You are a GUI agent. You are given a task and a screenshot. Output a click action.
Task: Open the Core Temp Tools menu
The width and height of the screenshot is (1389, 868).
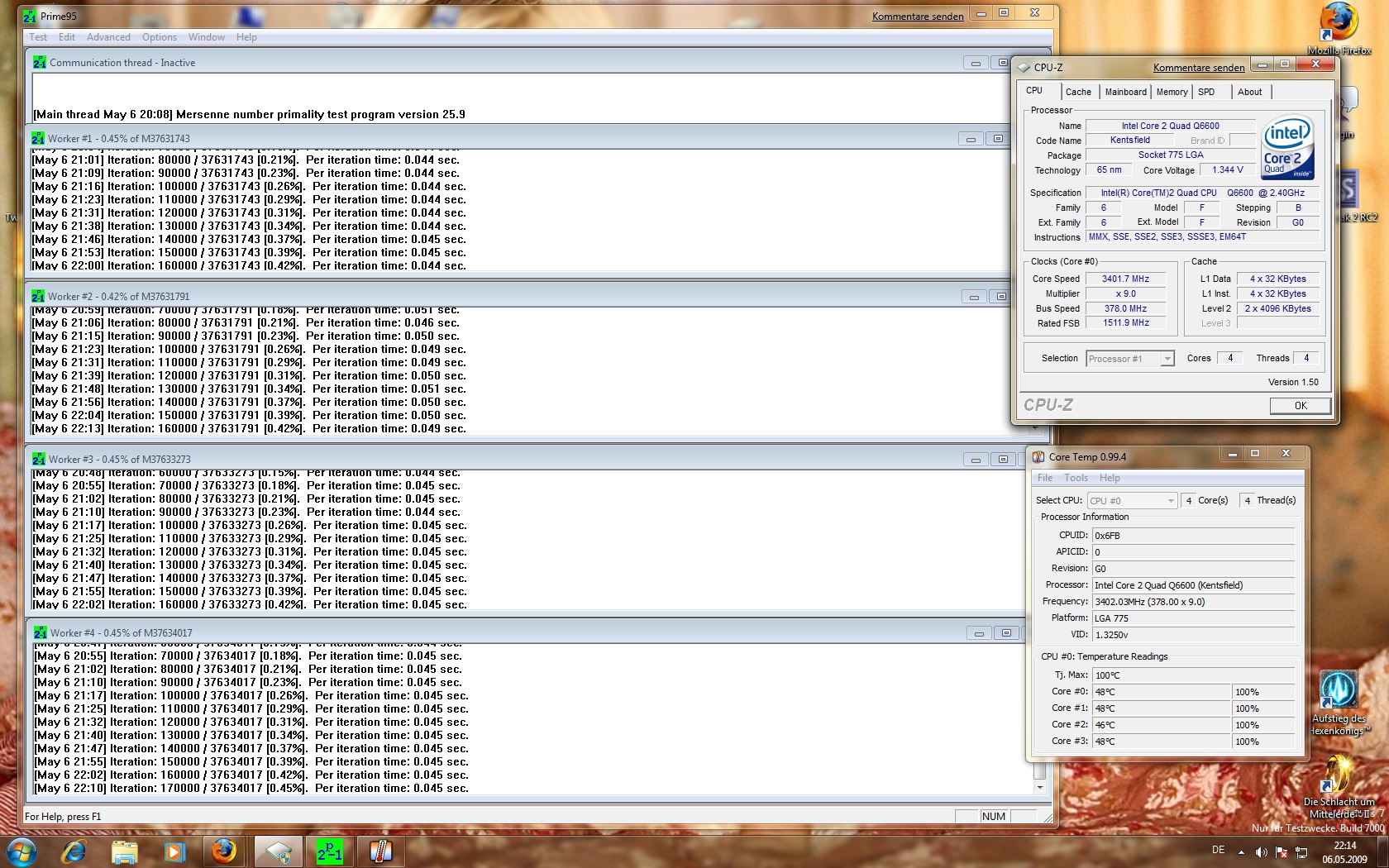click(1076, 478)
